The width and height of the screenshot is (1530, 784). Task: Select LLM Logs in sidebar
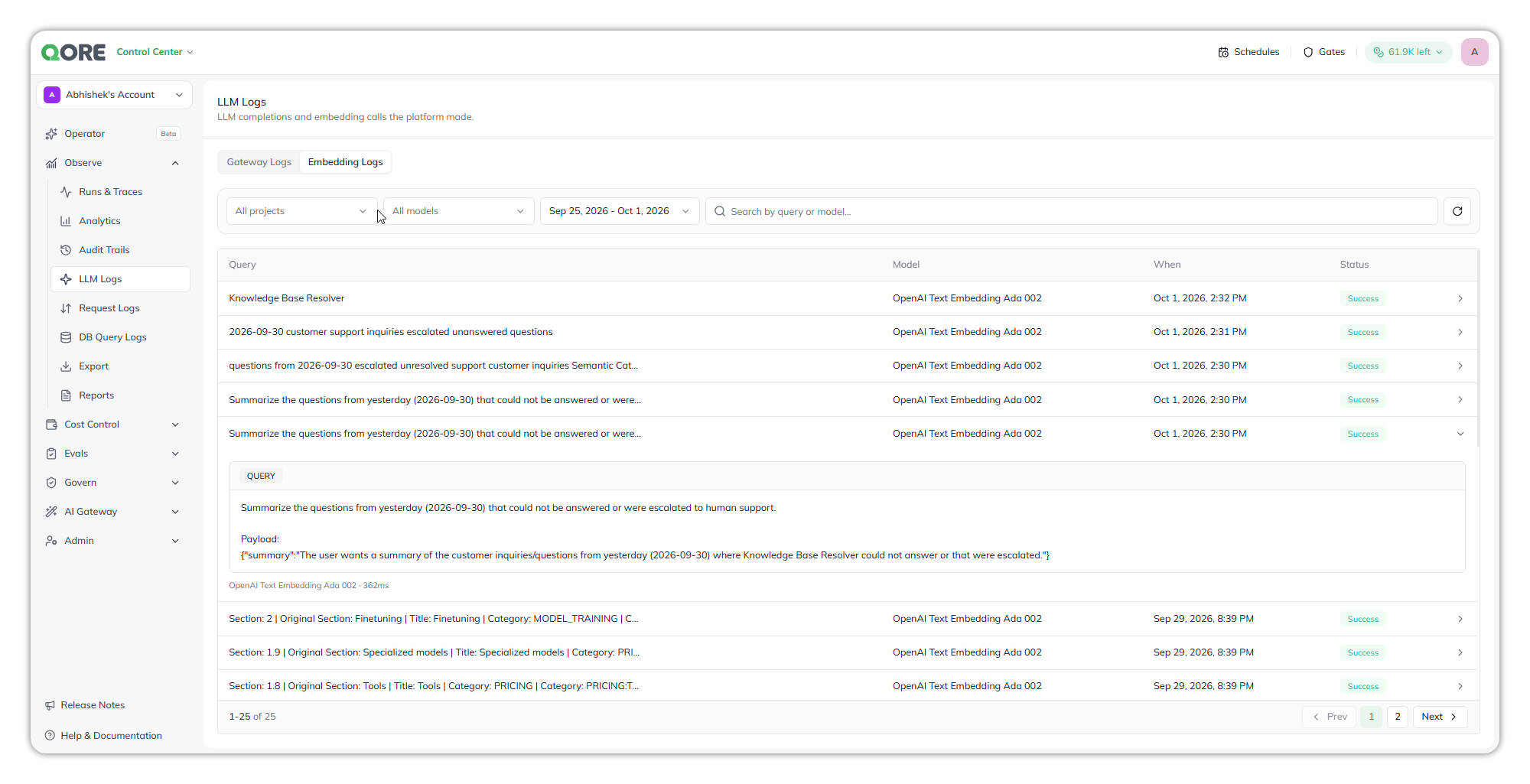click(x=121, y=279)
